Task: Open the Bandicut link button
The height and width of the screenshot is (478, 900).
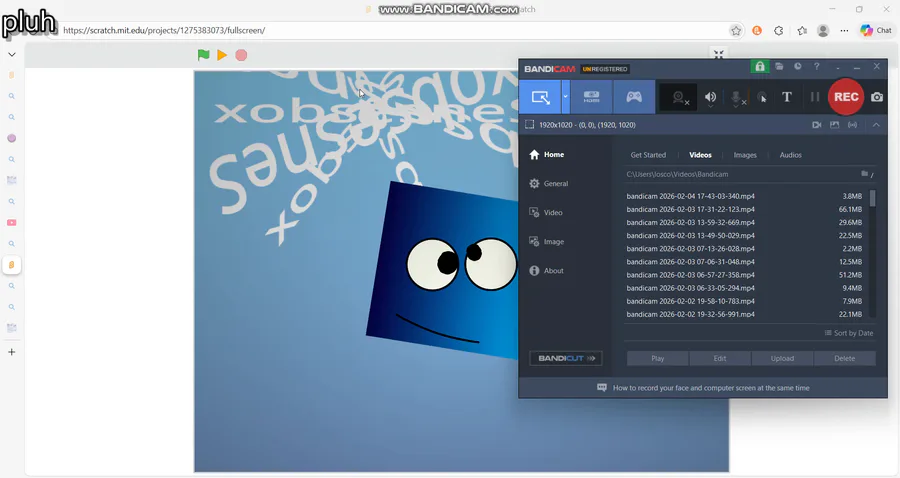Action: coord(566,358)
